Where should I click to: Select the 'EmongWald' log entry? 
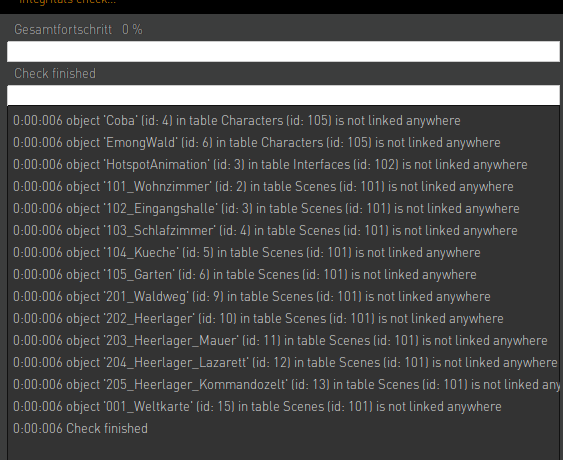257,143
